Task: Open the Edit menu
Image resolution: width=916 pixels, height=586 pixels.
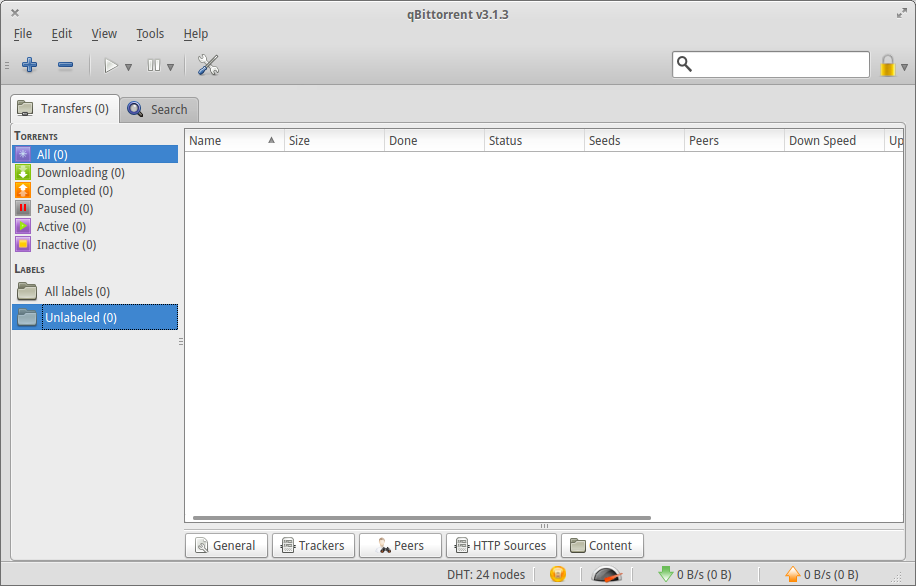Action: tap(61, 34)
